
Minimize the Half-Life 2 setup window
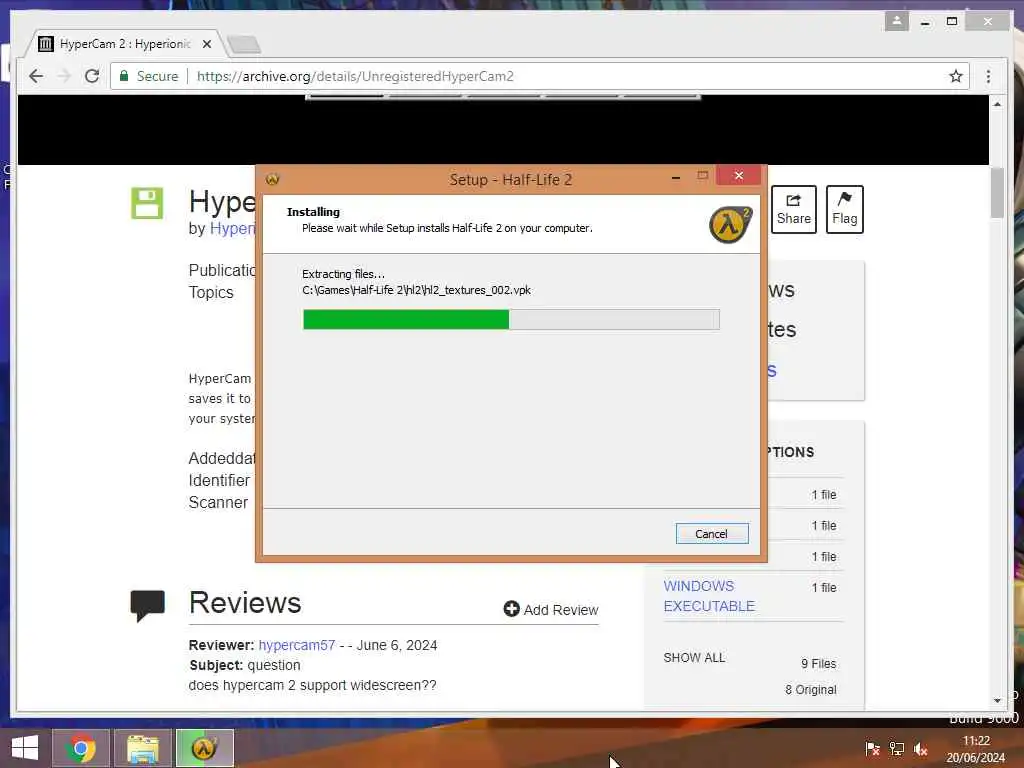pyautogui.click(x=676, y=176)
